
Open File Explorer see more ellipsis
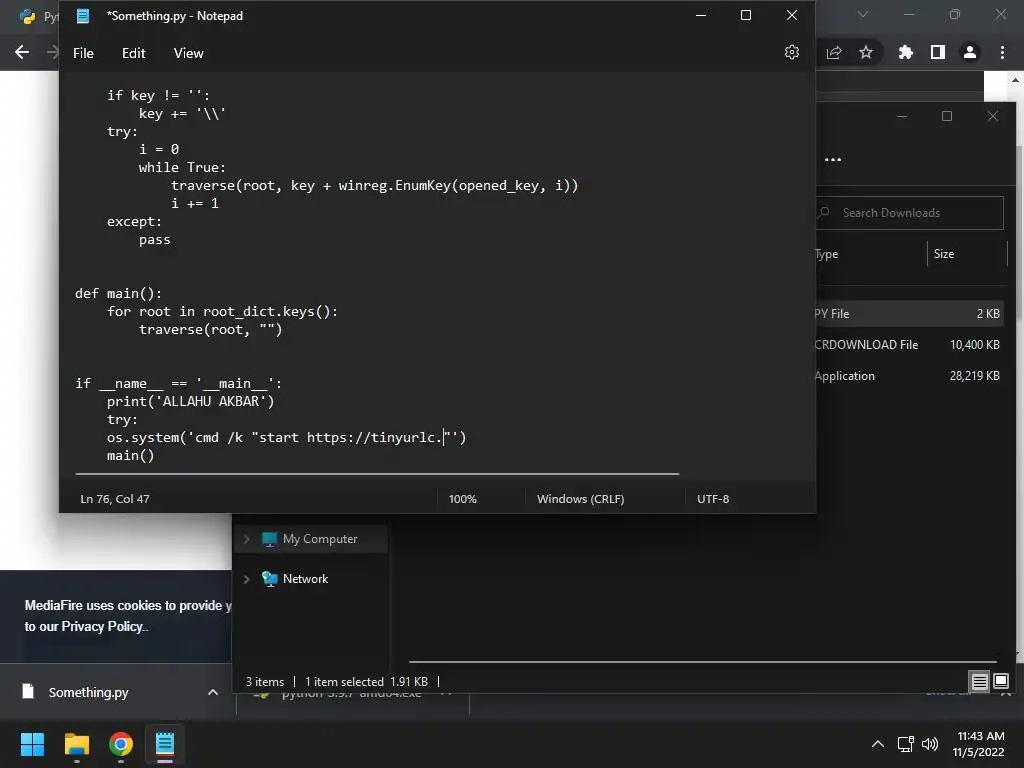point(833,159)
